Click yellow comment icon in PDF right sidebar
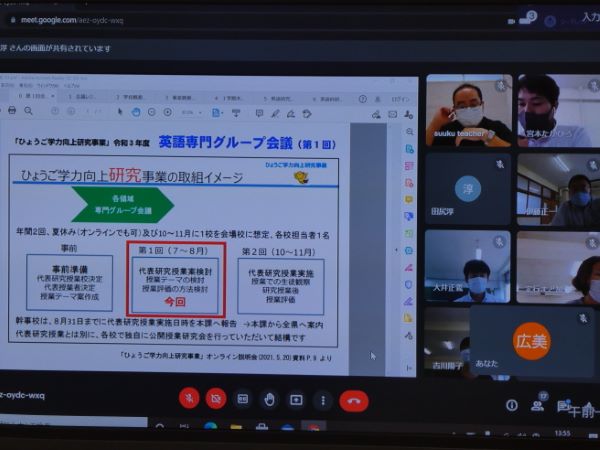 coord(409,200)
